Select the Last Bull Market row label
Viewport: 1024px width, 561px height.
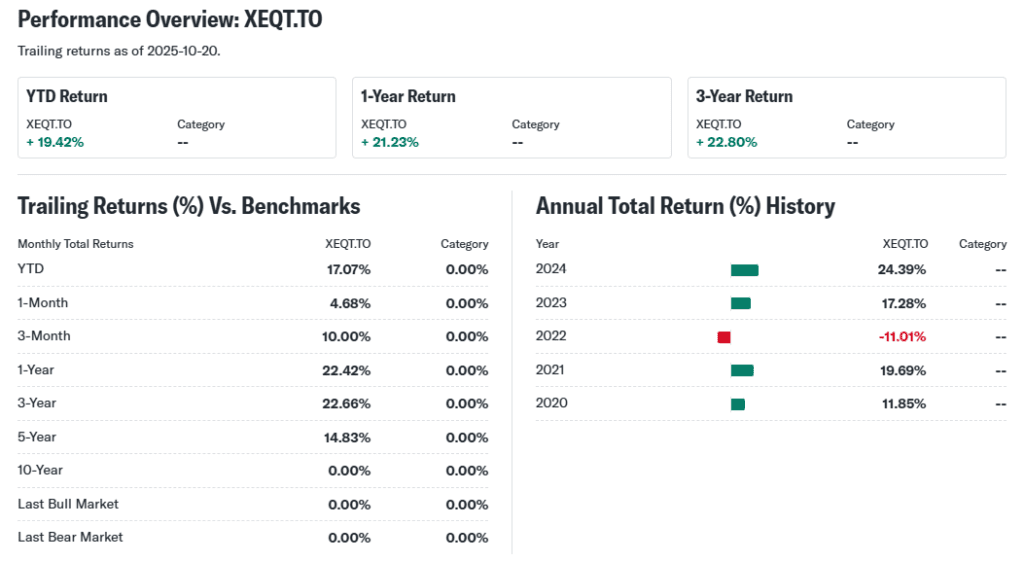tap(68, 504)
